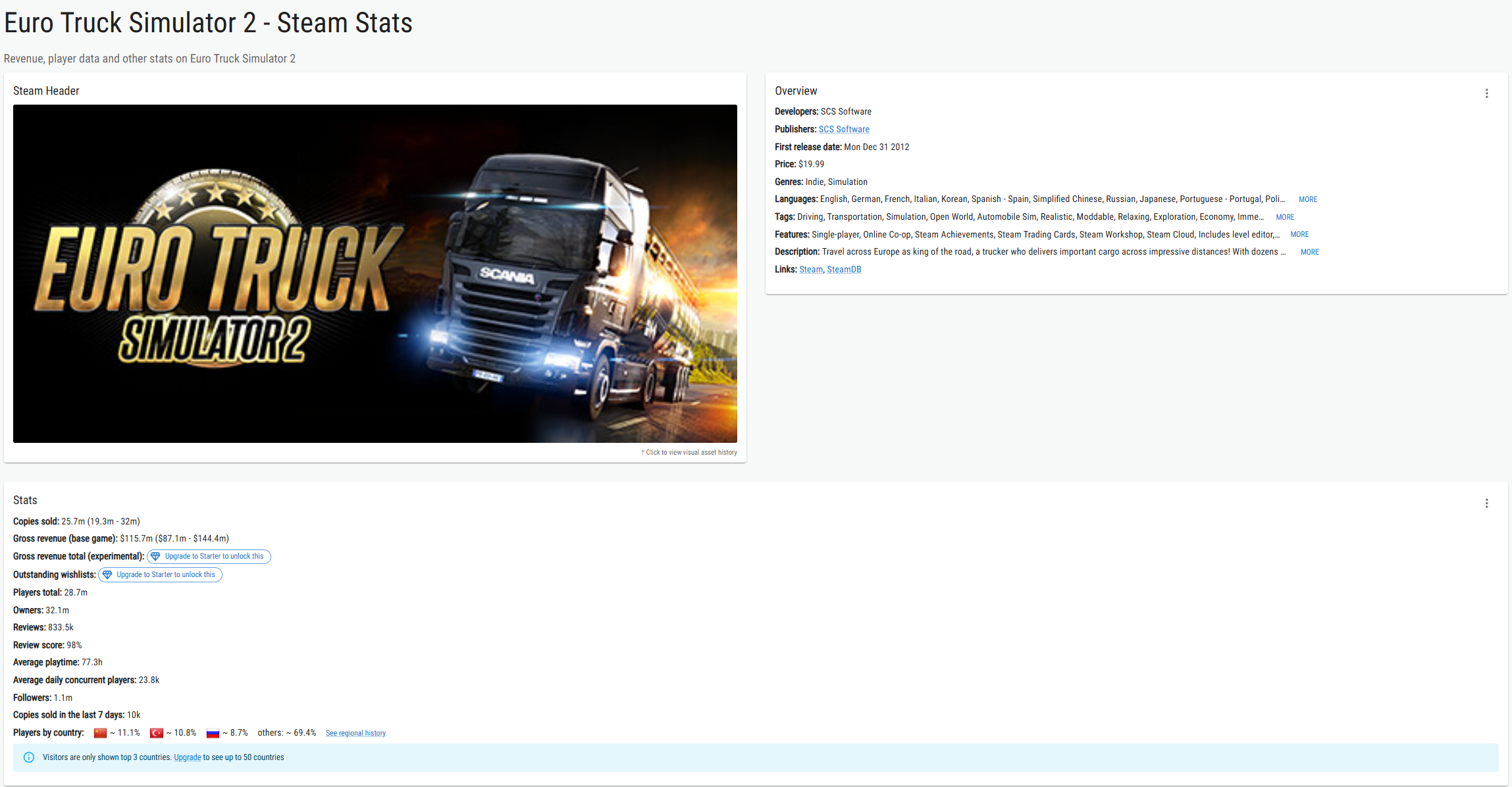
Task: Click the Developers text SCS Software
Action: (x=846, y=112)
